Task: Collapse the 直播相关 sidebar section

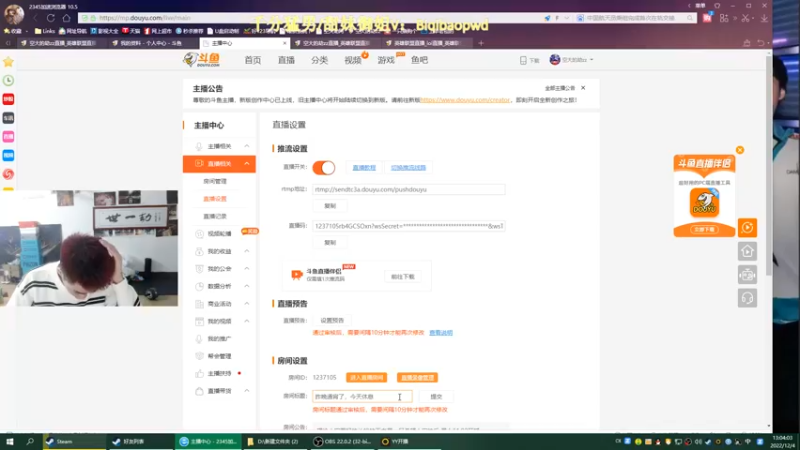Action: point(246,164)
